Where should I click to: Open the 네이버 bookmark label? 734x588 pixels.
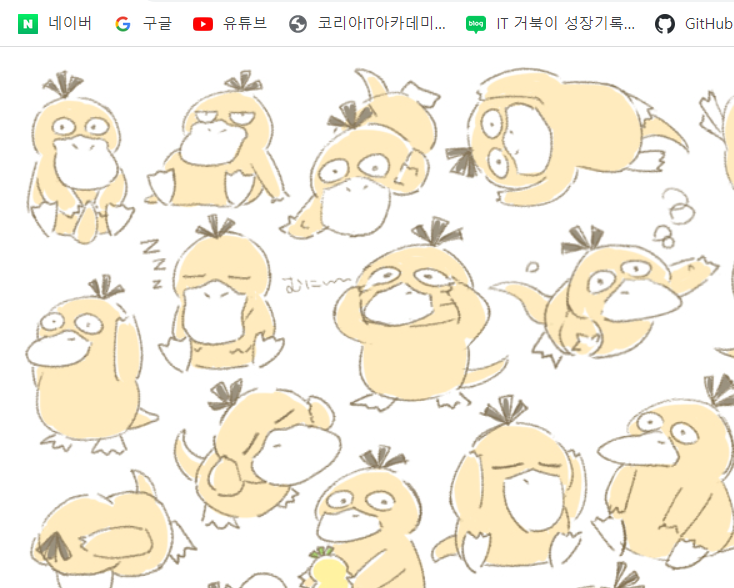[x=70, y=23]
